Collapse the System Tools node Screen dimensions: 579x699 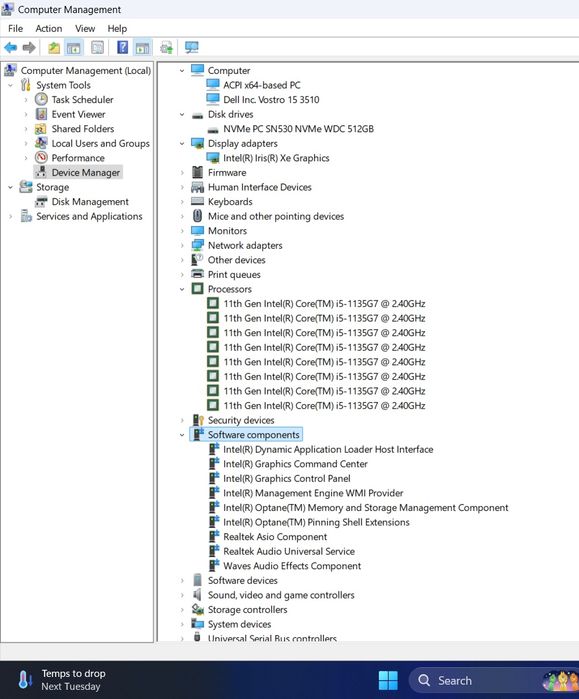[10, 85]
